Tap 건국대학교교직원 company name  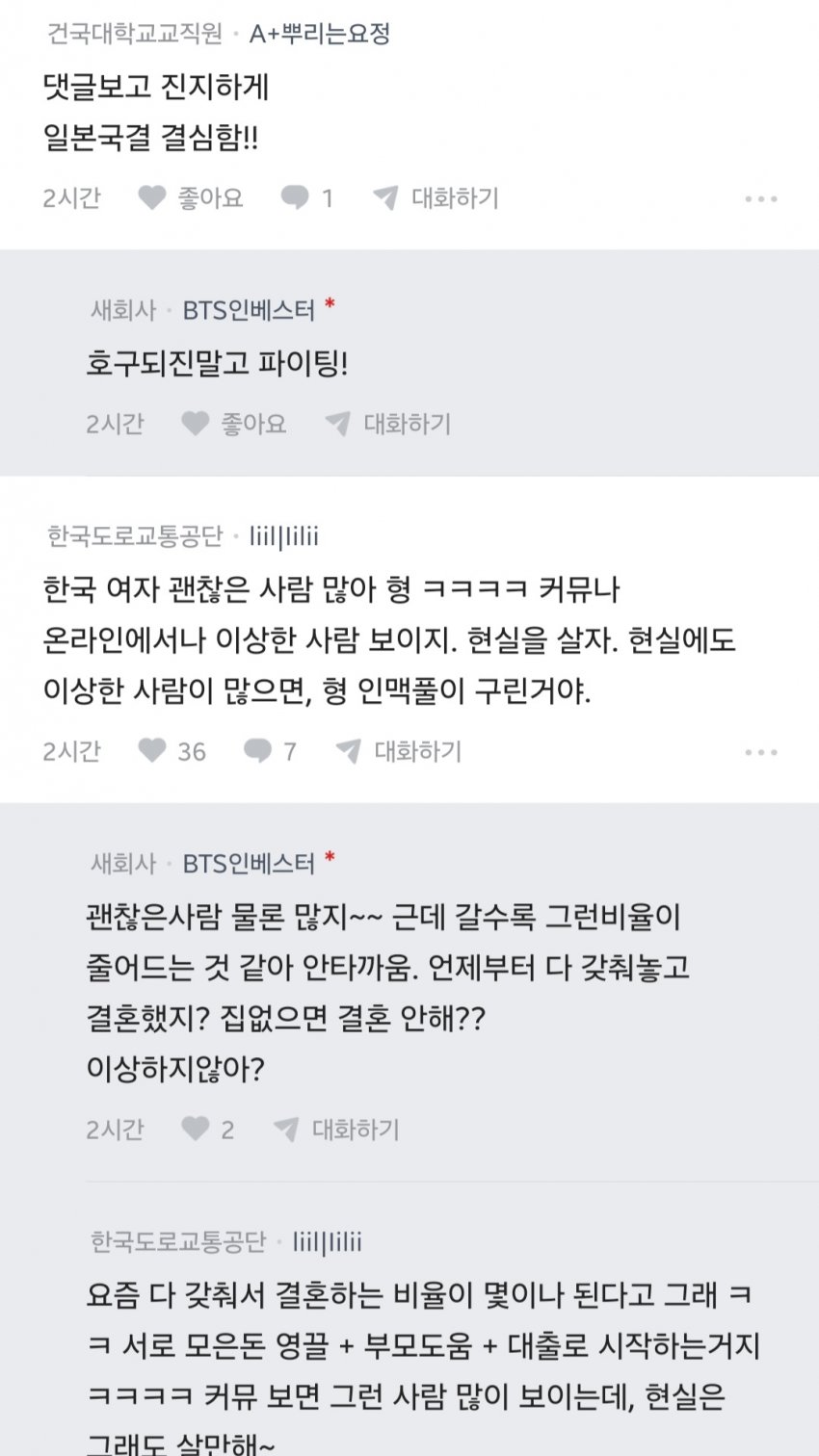(x=135, y=35)
